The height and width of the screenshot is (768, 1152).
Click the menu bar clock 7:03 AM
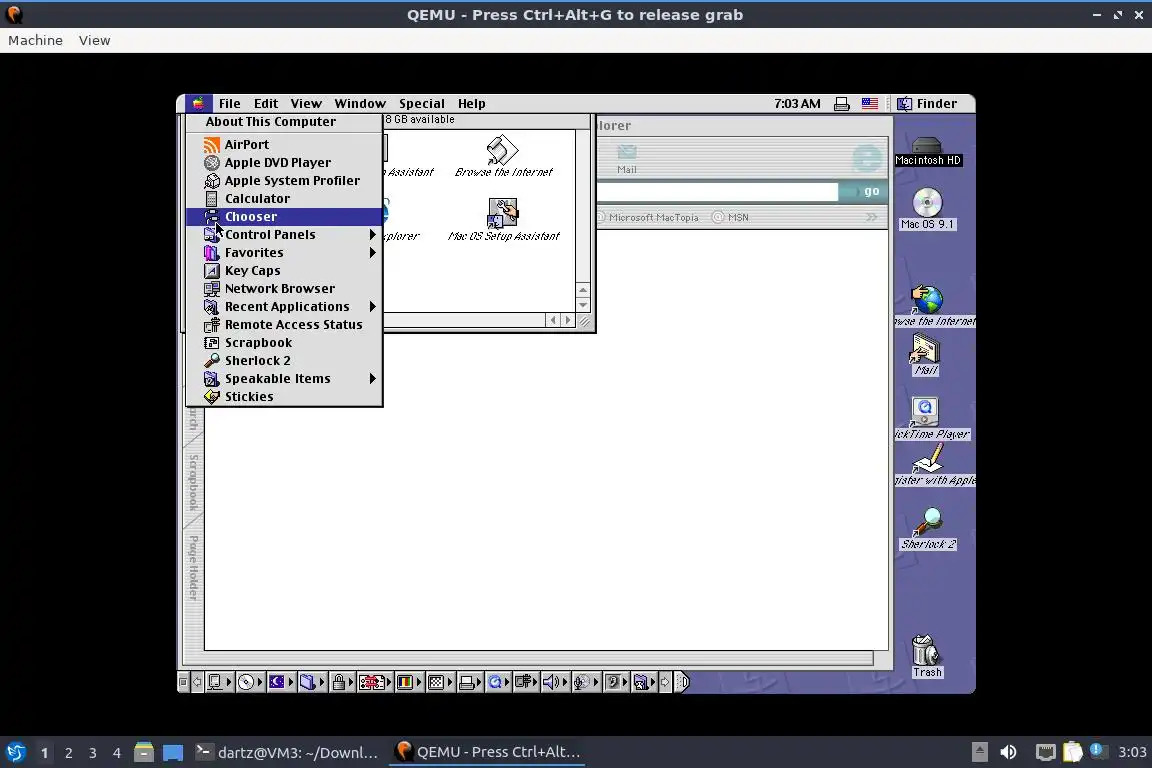point(797,104)
